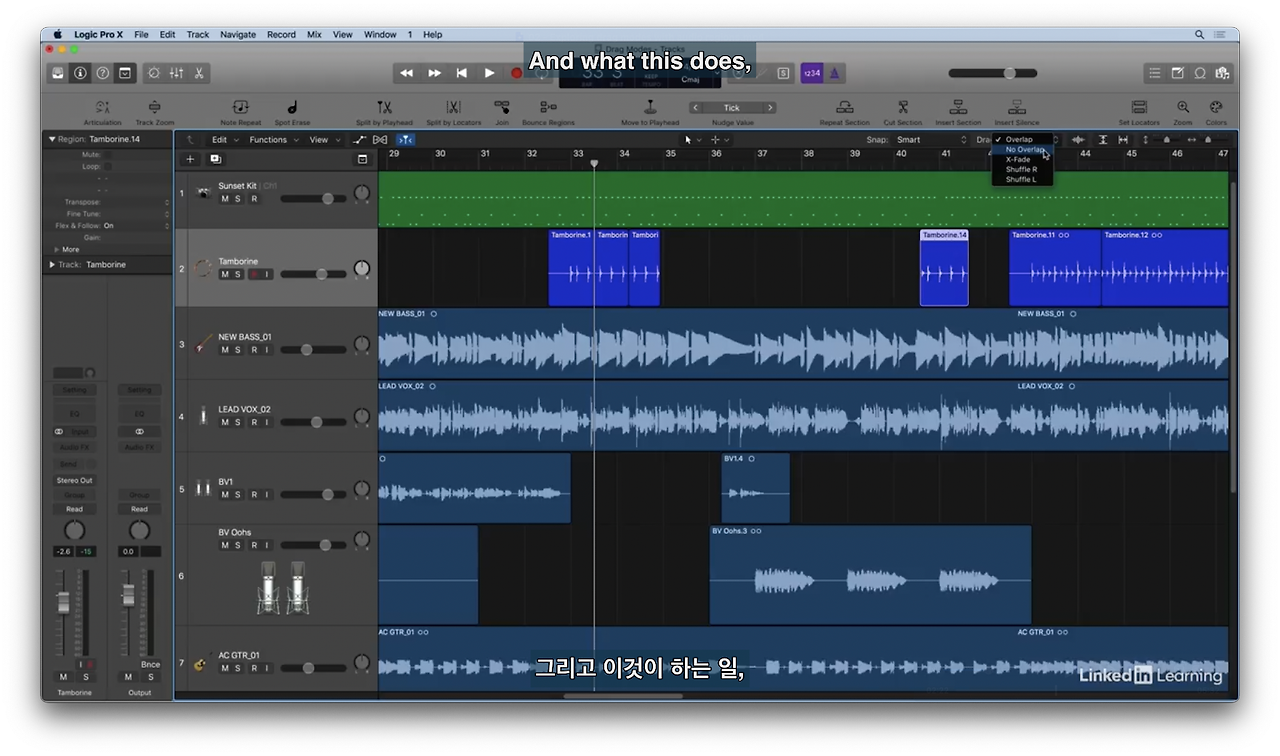Adjust the master volume slider
1280x756 pixels.
click(995, 73)
